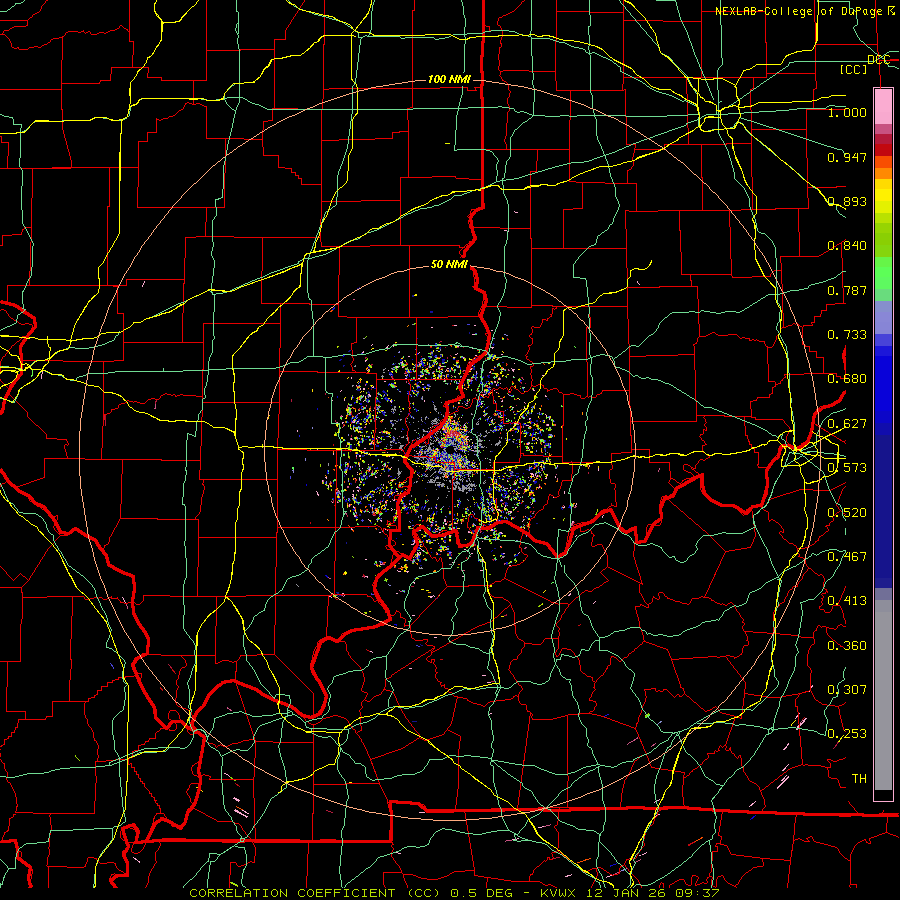Click the TH label at the legend bottom
The height and width of the screenshot is (900, 900).
tap(859, 778)
